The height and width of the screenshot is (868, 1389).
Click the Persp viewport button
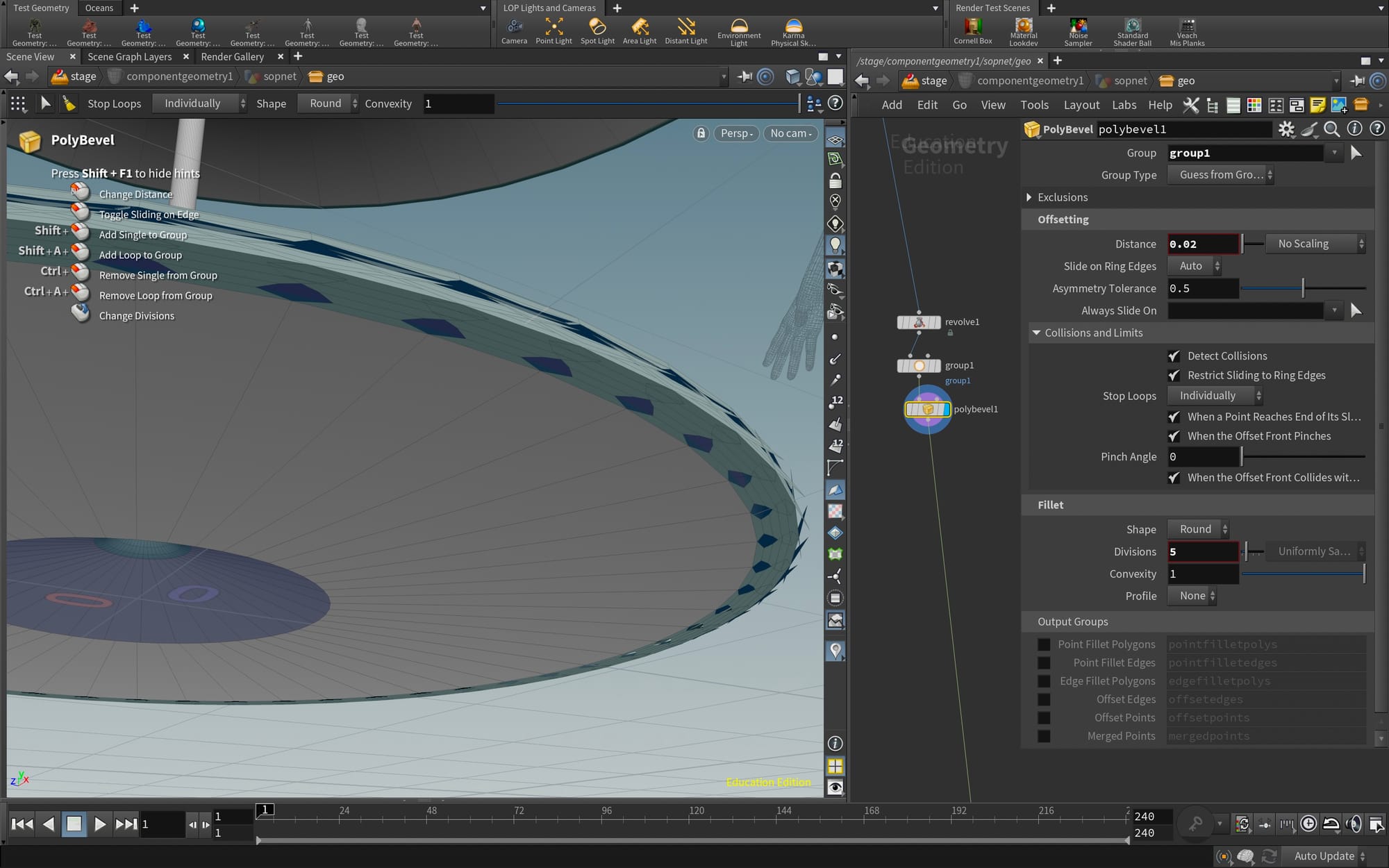[736, 133]
